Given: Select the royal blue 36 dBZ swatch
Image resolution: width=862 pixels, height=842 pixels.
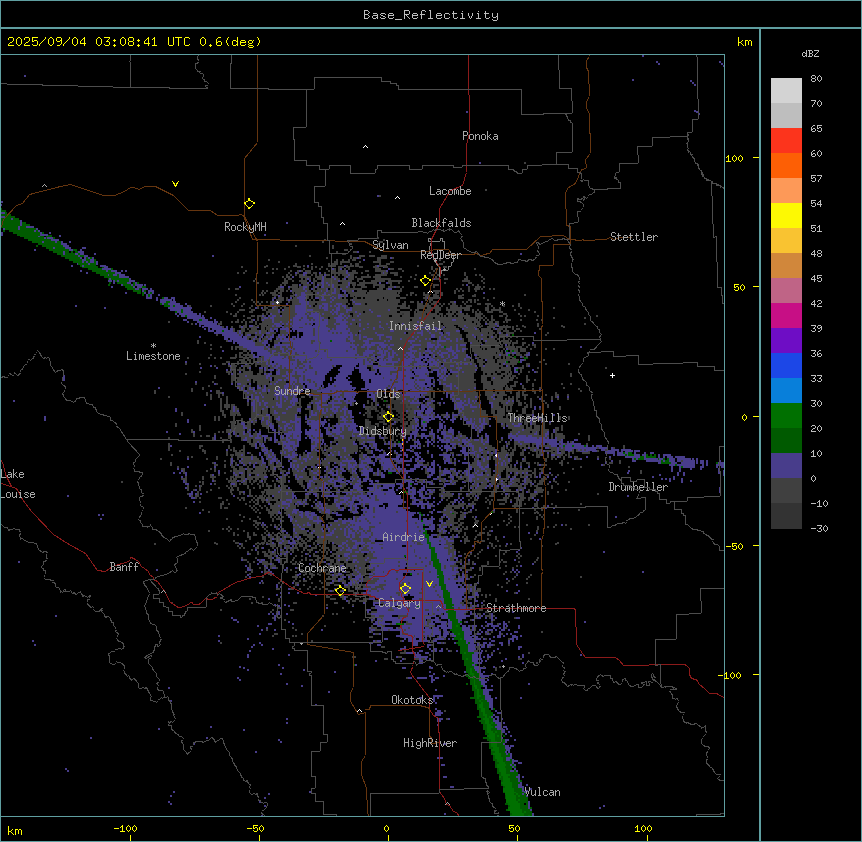Looking at the screenshot, I should [x=786, y=365].
